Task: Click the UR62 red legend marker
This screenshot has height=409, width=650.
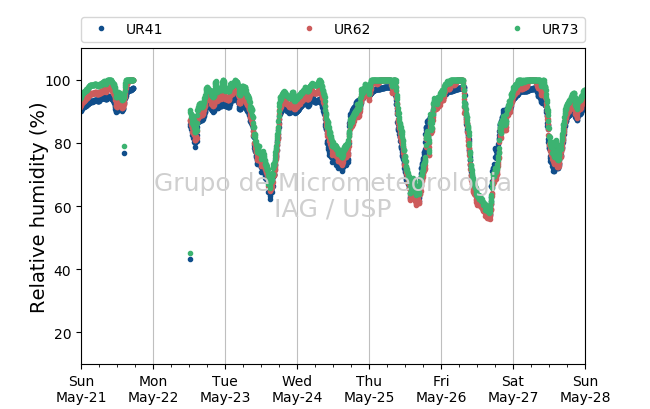Action: [309, 29]
